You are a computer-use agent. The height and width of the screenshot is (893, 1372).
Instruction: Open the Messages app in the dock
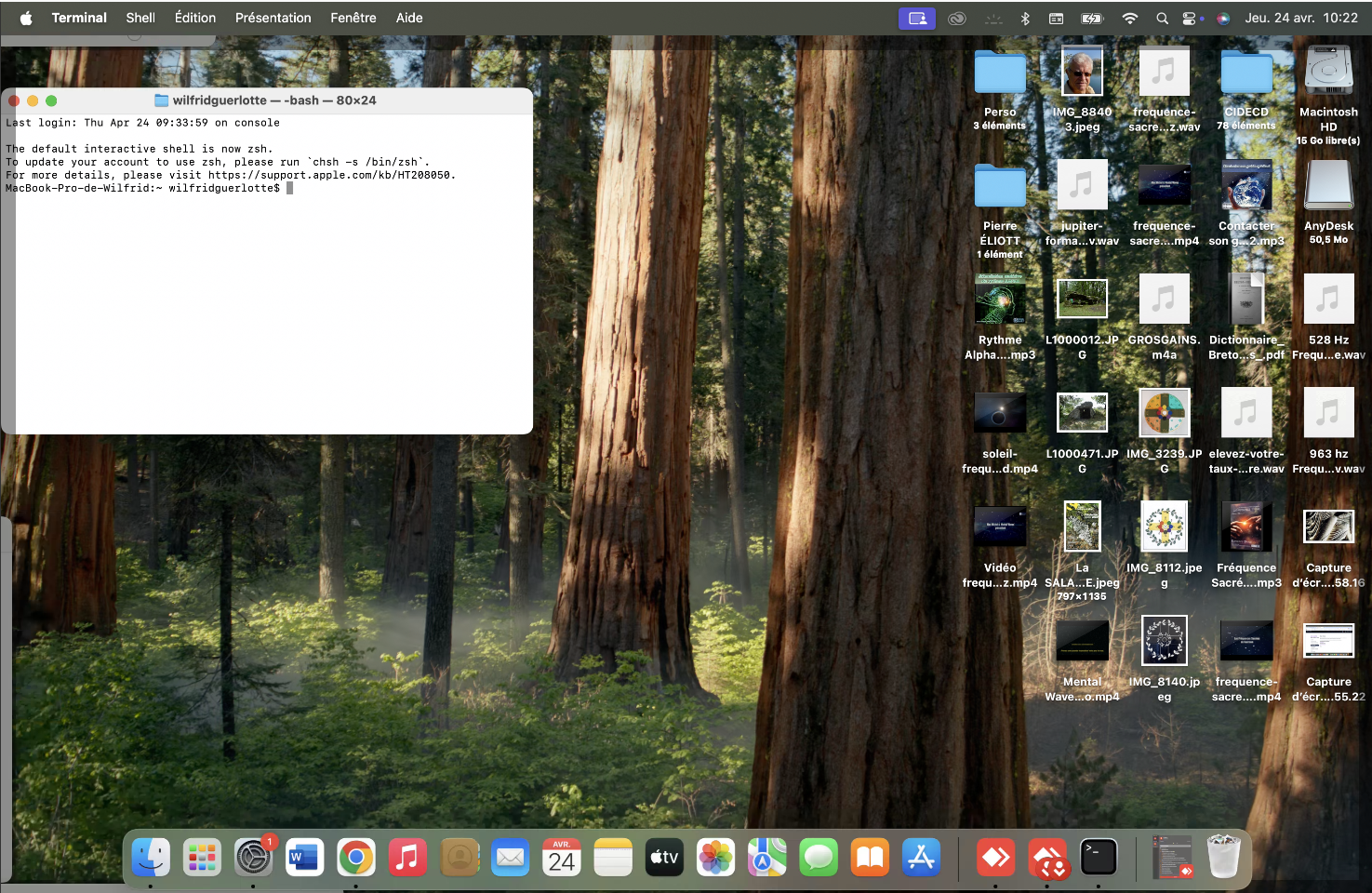point(819,857)
